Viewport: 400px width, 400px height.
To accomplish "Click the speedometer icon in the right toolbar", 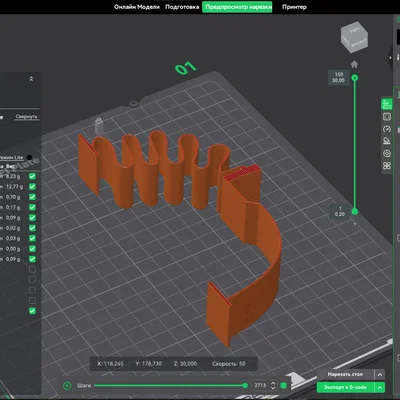I will 387,129.
